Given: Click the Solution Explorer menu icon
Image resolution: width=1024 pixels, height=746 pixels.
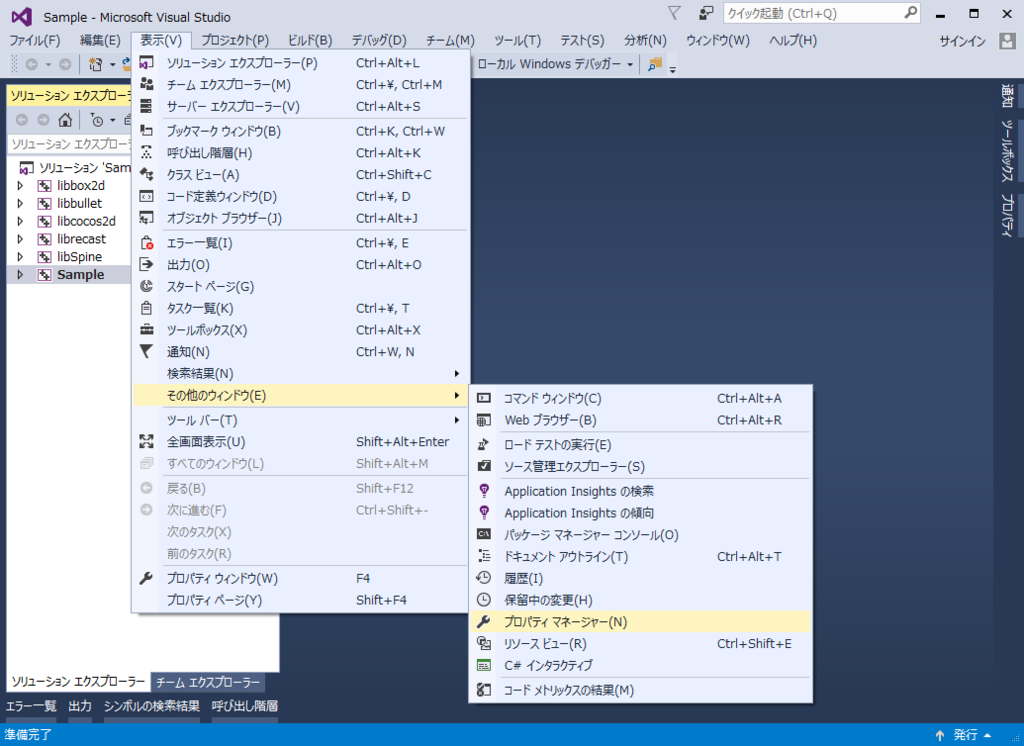Looking at the screenshot, I should [x=146, y=63].
